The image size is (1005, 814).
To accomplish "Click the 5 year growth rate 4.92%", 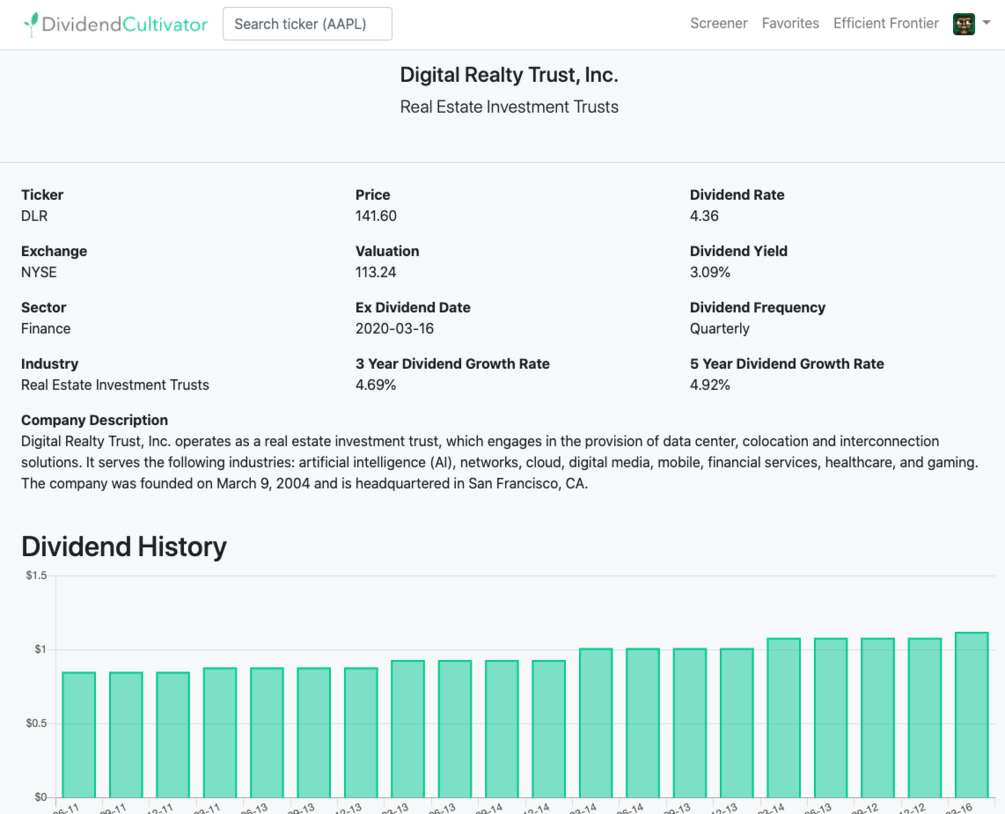I will [710, 385].
